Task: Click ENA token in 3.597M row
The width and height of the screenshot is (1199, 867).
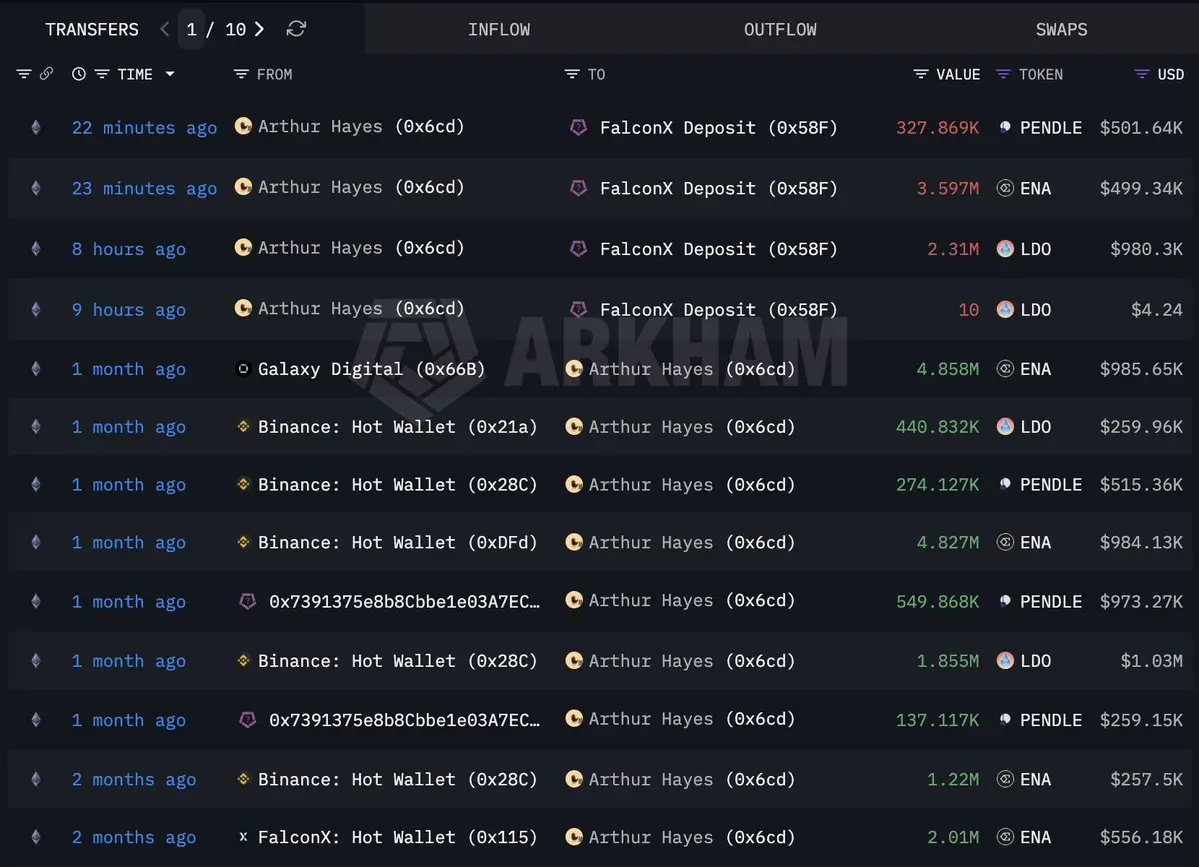Action: [1035, 188]
